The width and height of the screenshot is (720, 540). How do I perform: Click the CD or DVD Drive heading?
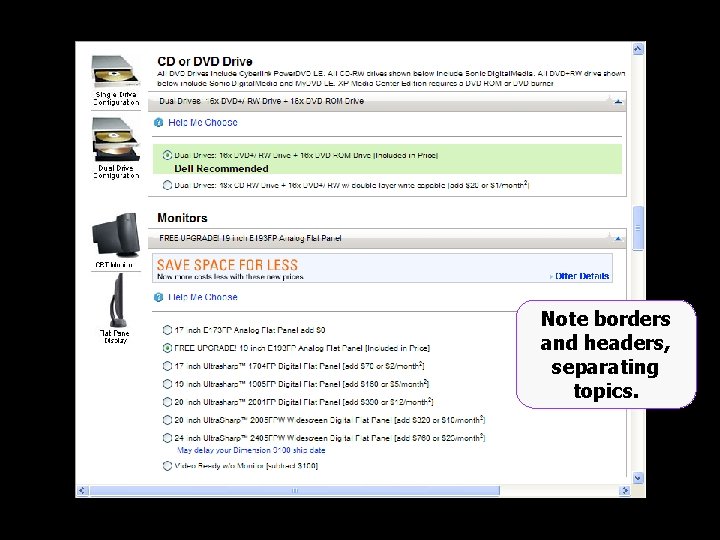coord(205,62)
